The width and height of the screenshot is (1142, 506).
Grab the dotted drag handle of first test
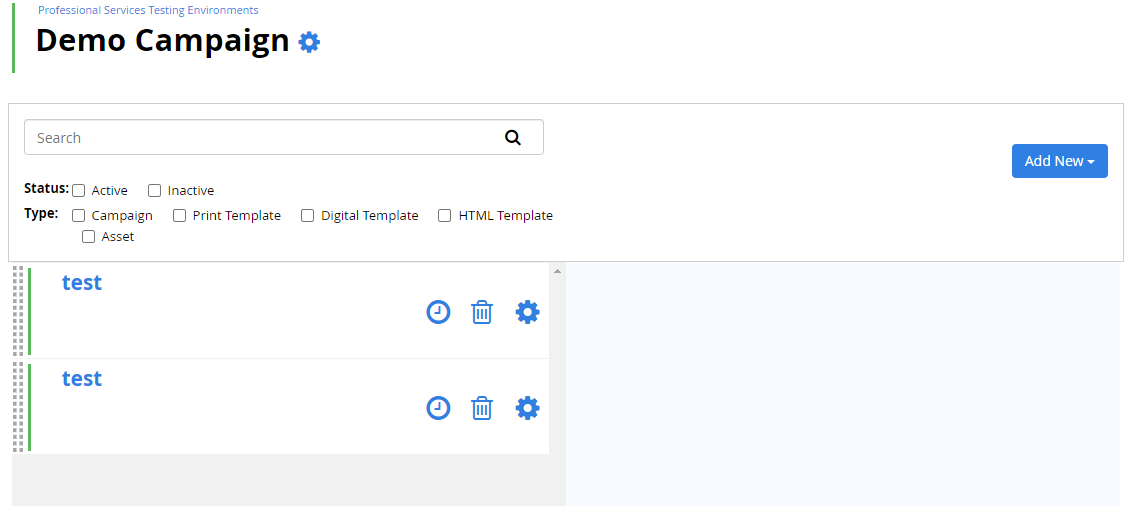click(x=18, y=311)
